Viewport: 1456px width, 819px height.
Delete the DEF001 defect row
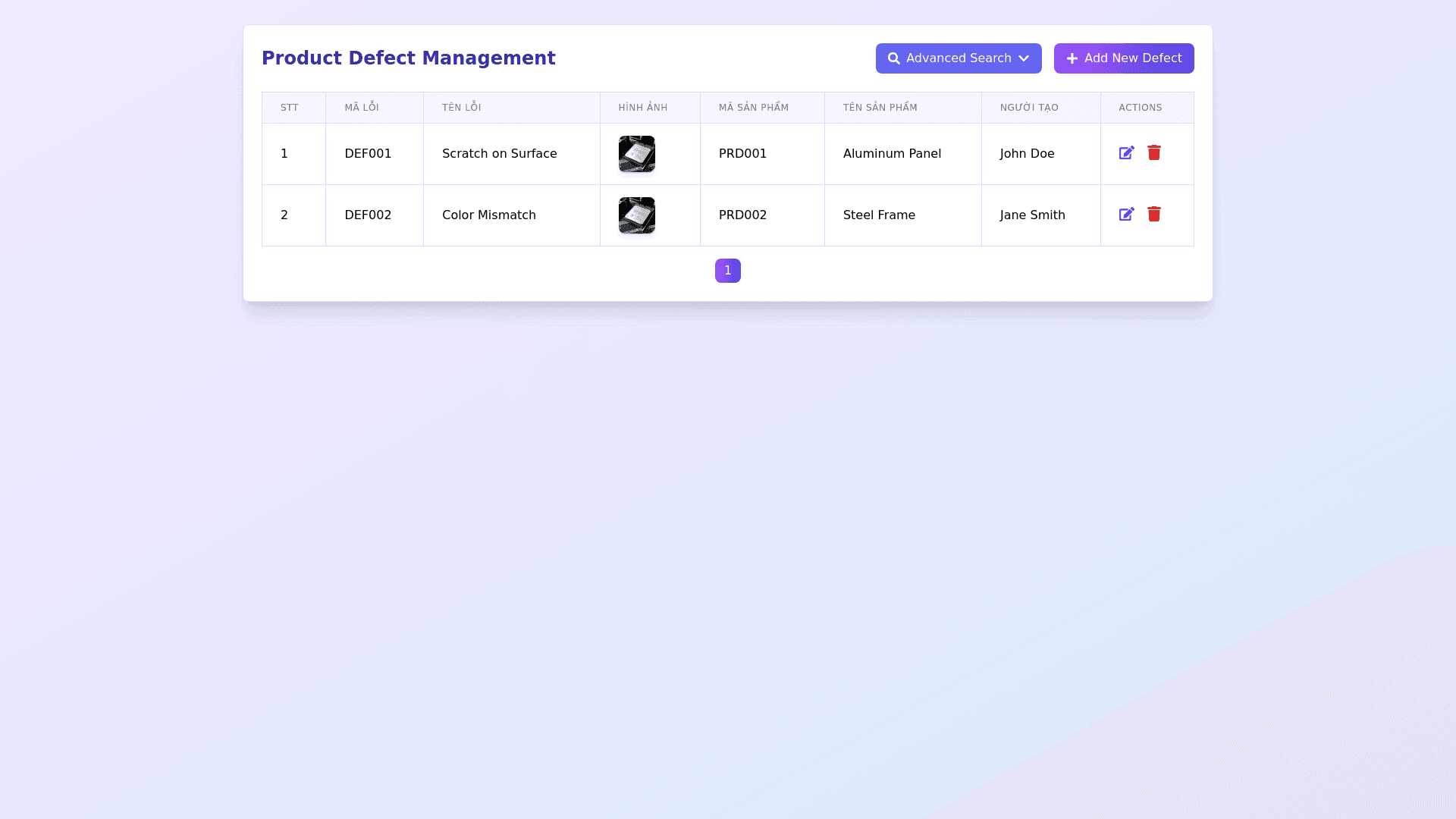coord(1153,153)
